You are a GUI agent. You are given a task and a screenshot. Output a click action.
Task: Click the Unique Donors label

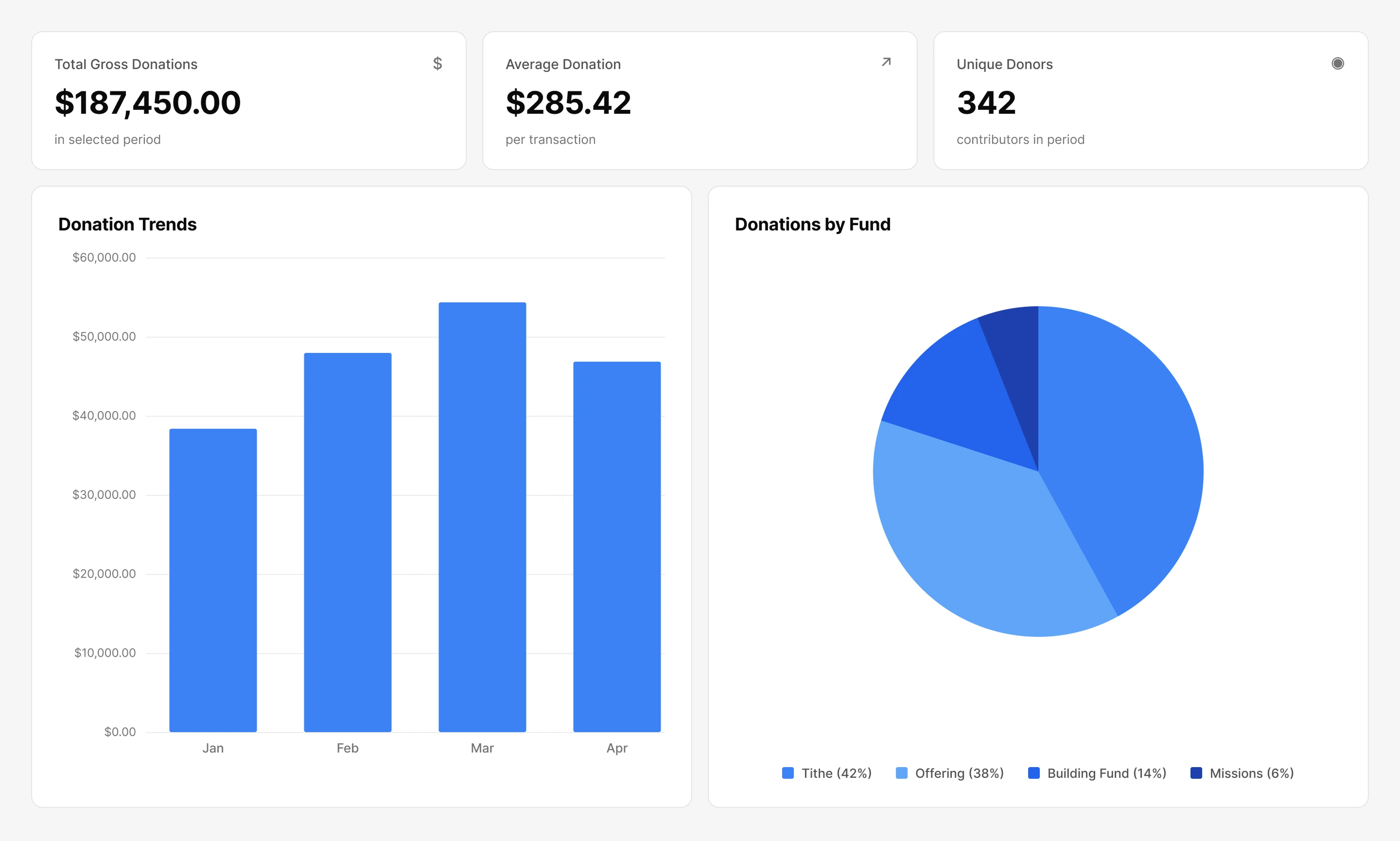coord(1004,64)
